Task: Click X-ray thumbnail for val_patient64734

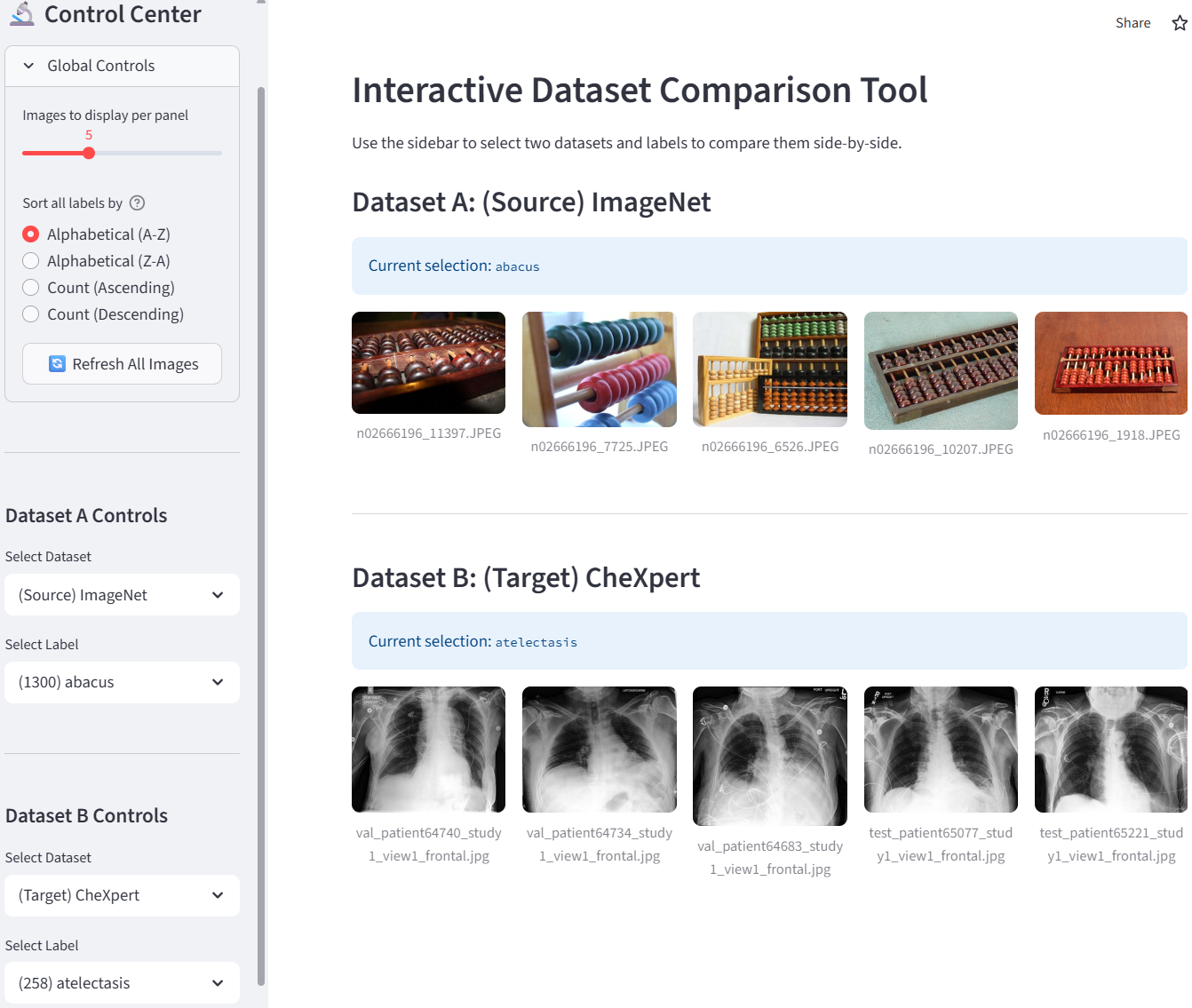Action: [x=600, y=750]
